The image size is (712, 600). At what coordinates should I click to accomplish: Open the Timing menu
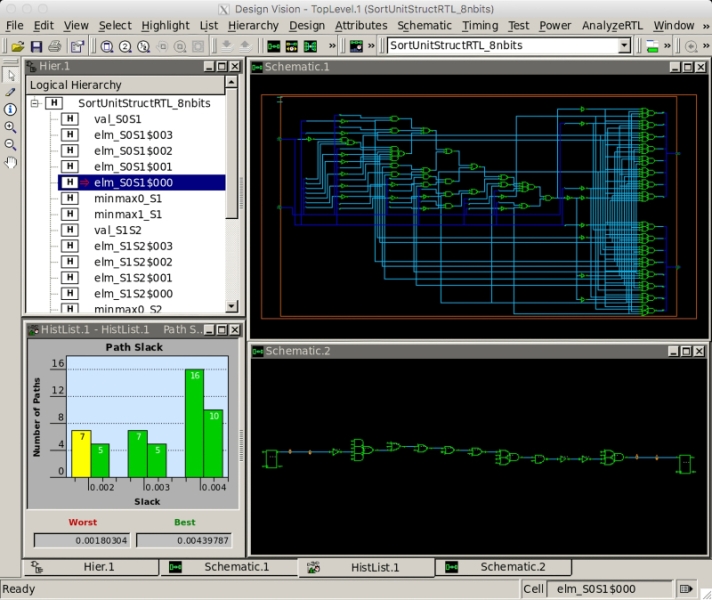(x=480, y=25)
